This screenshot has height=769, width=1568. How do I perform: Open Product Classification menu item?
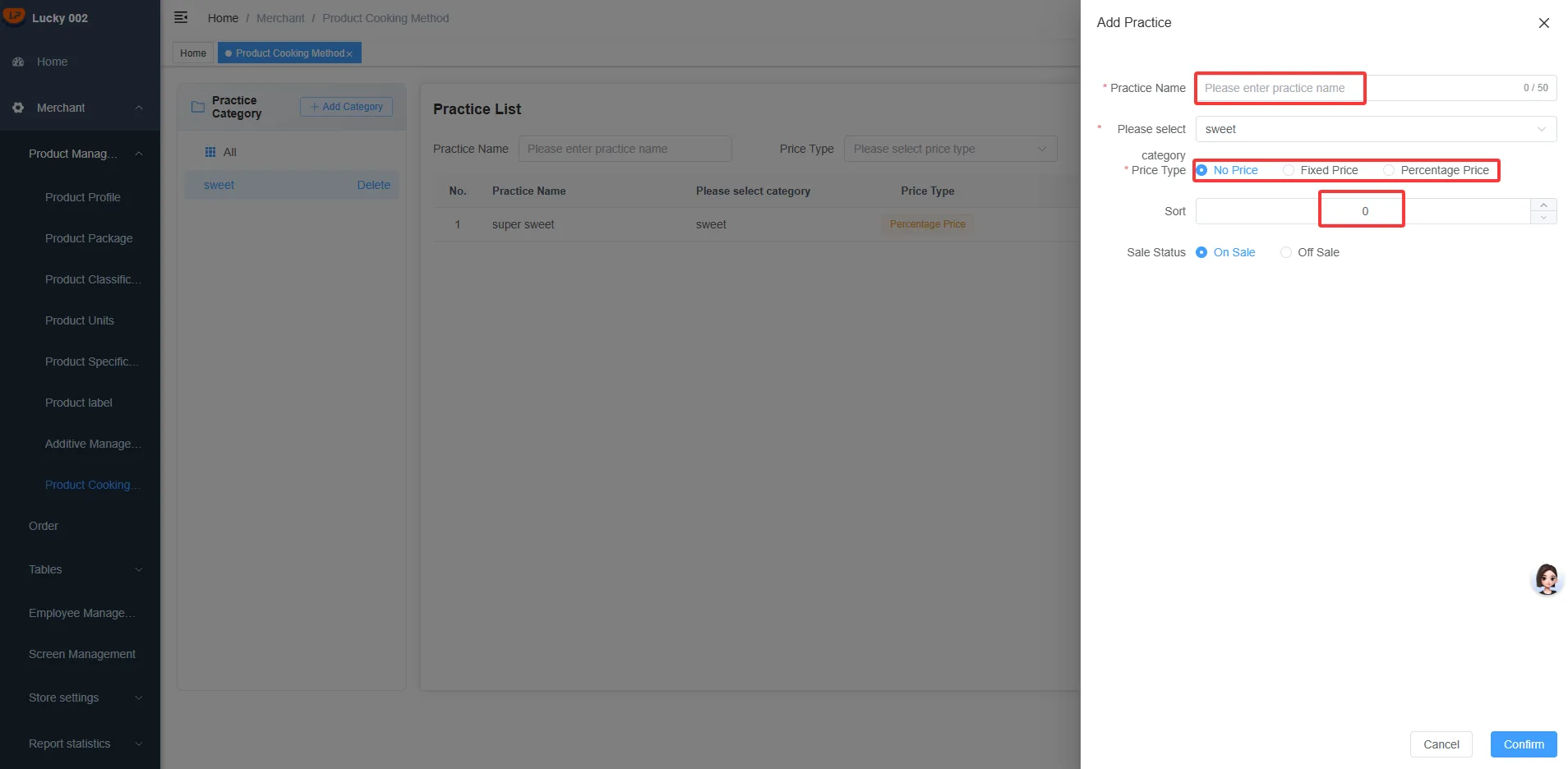[93, 279]
